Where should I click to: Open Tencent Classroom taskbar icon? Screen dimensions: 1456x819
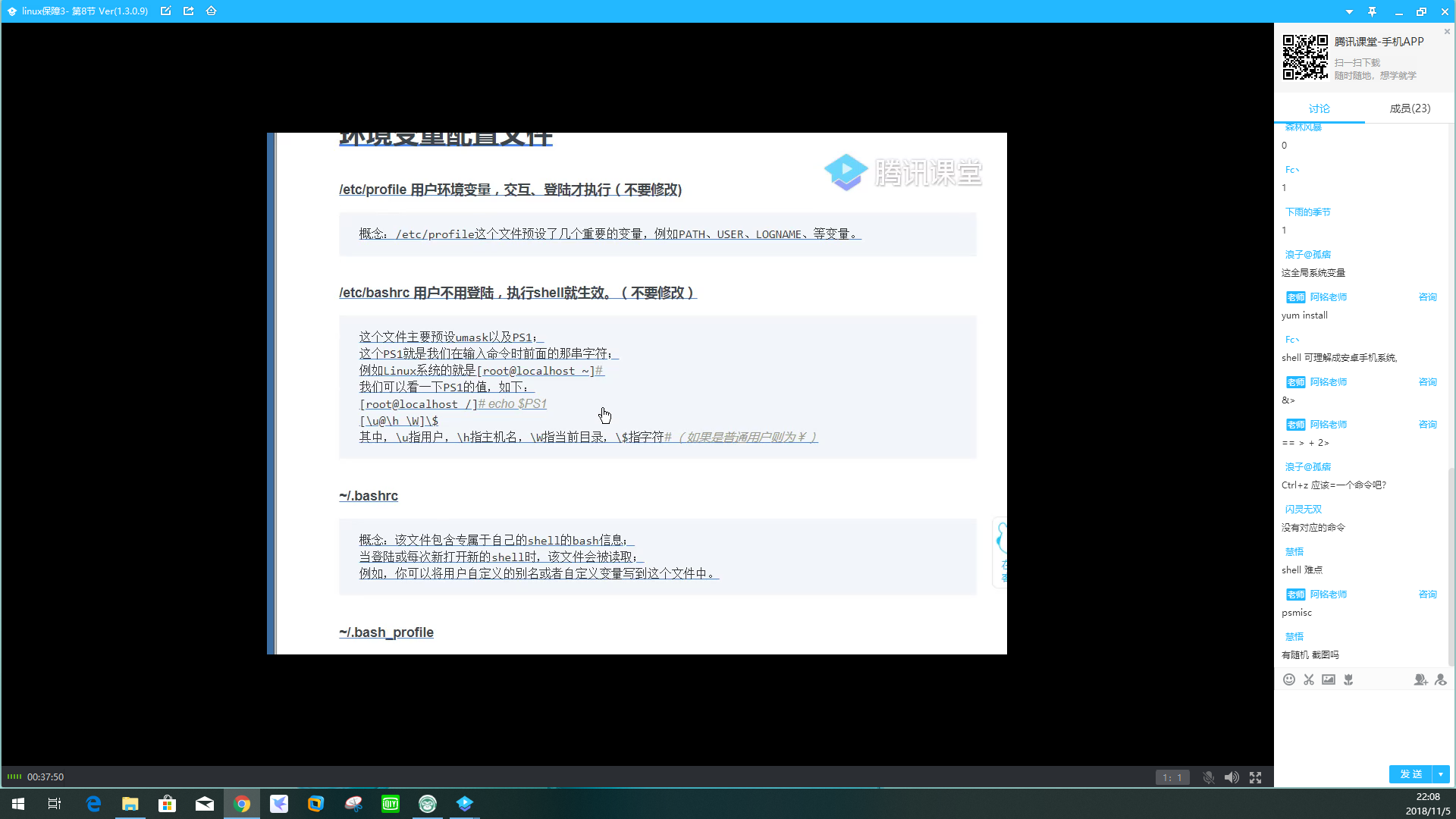tap(465, 804)
